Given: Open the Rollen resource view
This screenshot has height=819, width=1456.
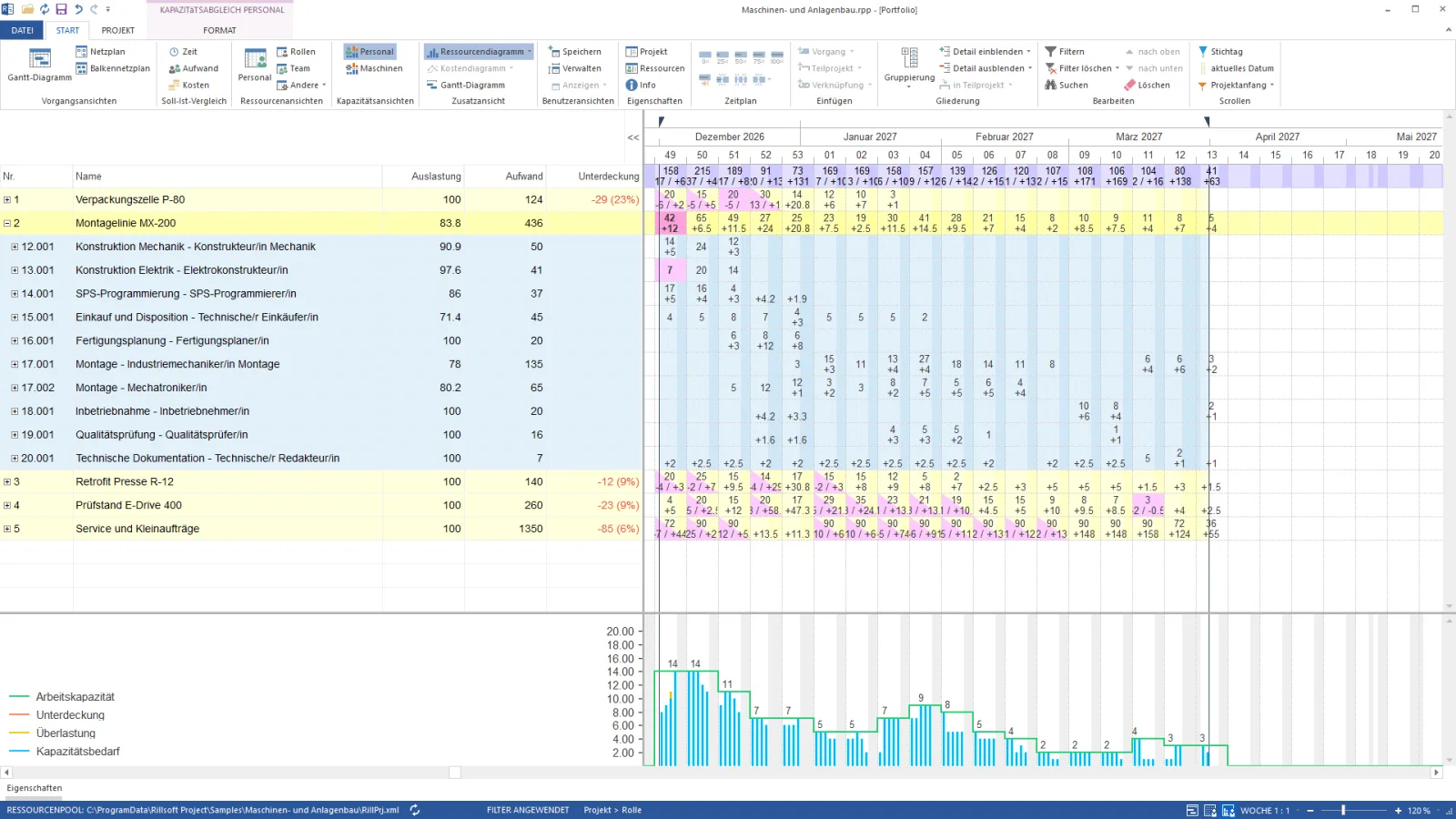Looking at the screenshot, I should (x=296, y=52).
